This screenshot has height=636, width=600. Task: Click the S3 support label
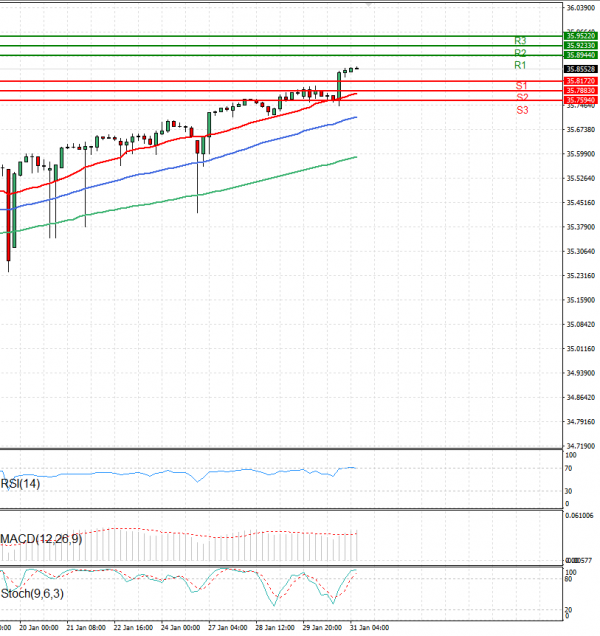(x=522, y=110)
